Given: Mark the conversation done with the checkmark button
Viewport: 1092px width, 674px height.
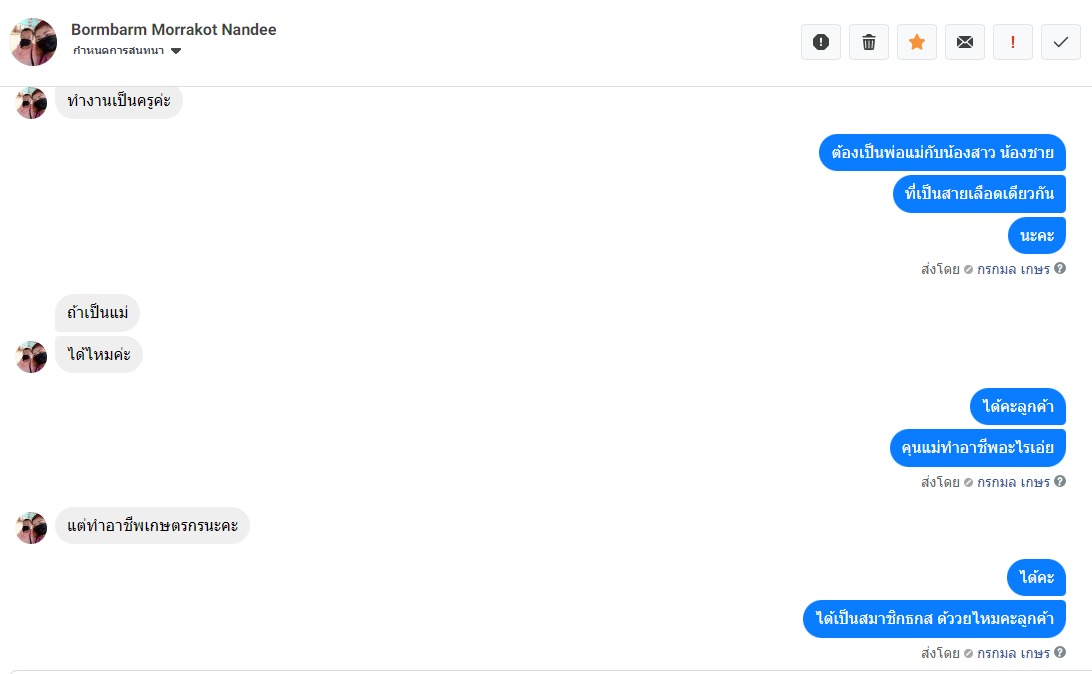Looking at the screenshot, I should pos(1061,42).
